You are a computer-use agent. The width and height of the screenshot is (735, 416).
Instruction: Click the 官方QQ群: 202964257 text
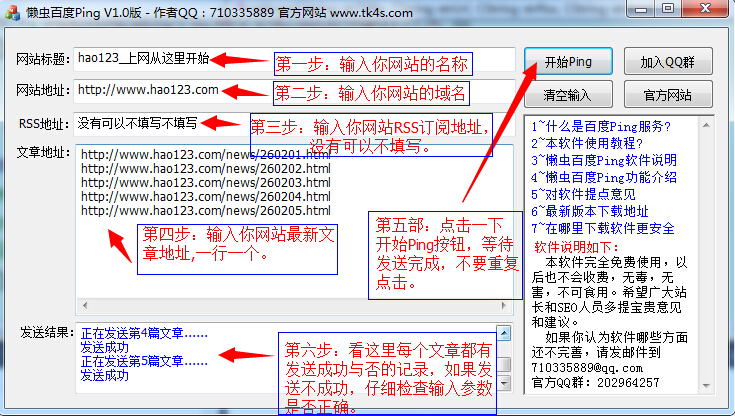[x=595, y=383]
